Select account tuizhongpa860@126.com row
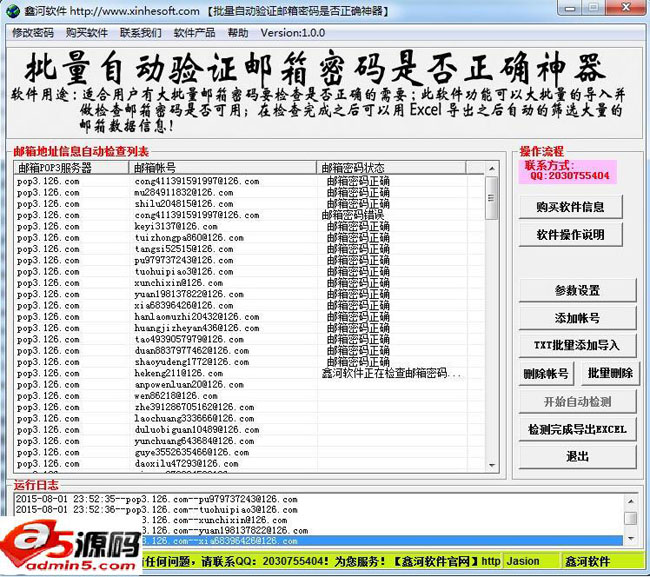Viewport: 650px width, 577px height. [x=249, y=238]
